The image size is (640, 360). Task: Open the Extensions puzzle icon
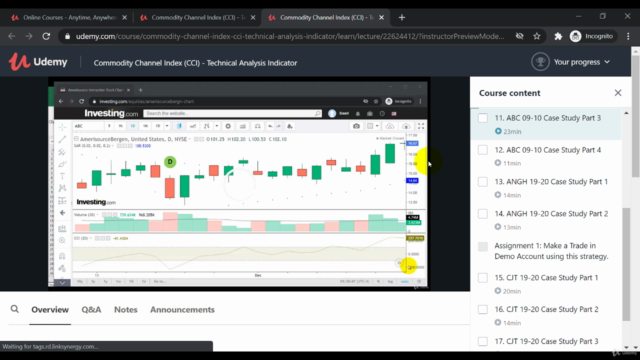(x=558, y=36)
